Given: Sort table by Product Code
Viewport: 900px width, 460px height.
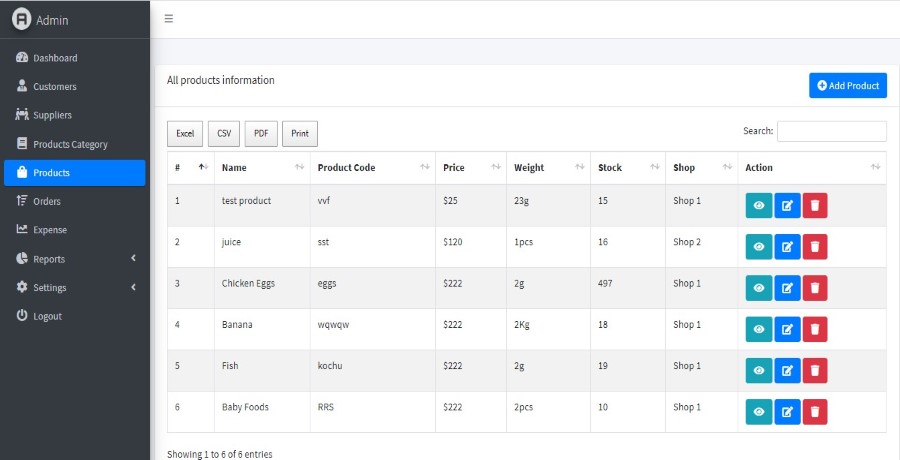Looking at the screenshot, I should pyautogui.click(x=373, y=168).
